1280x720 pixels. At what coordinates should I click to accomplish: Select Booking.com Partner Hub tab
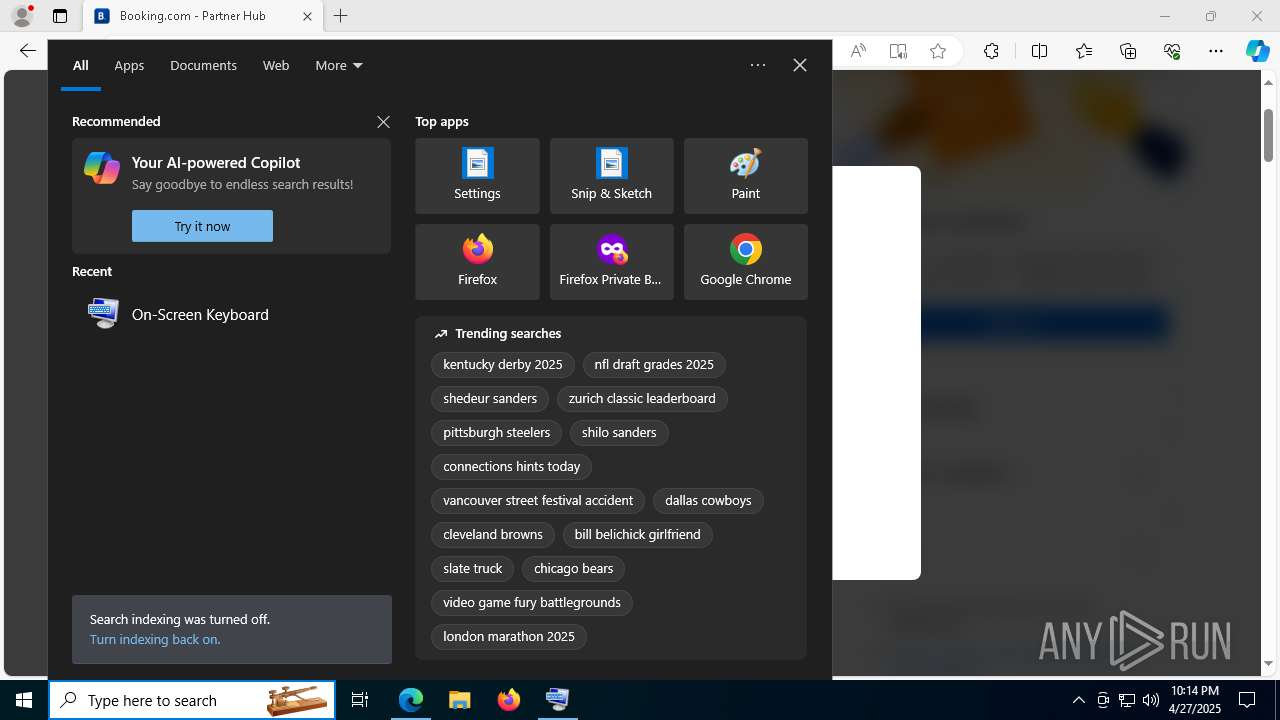tap(203, 16)
